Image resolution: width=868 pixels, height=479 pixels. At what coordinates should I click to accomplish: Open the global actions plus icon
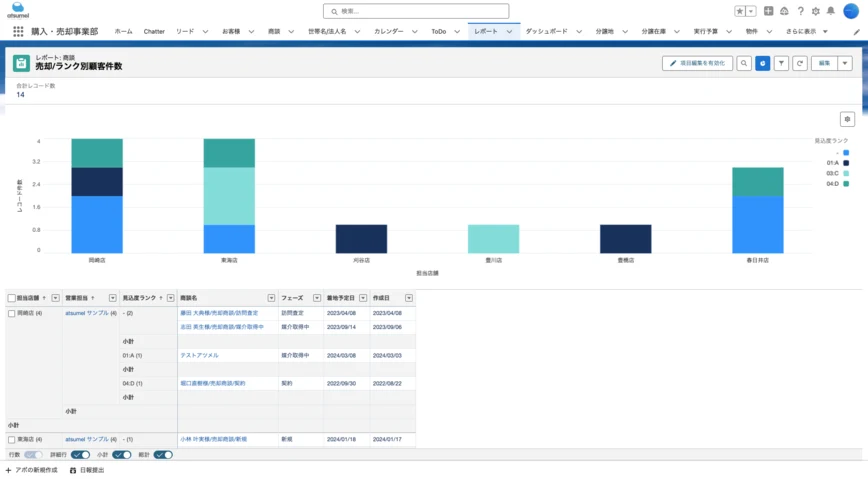click(768, 11)
